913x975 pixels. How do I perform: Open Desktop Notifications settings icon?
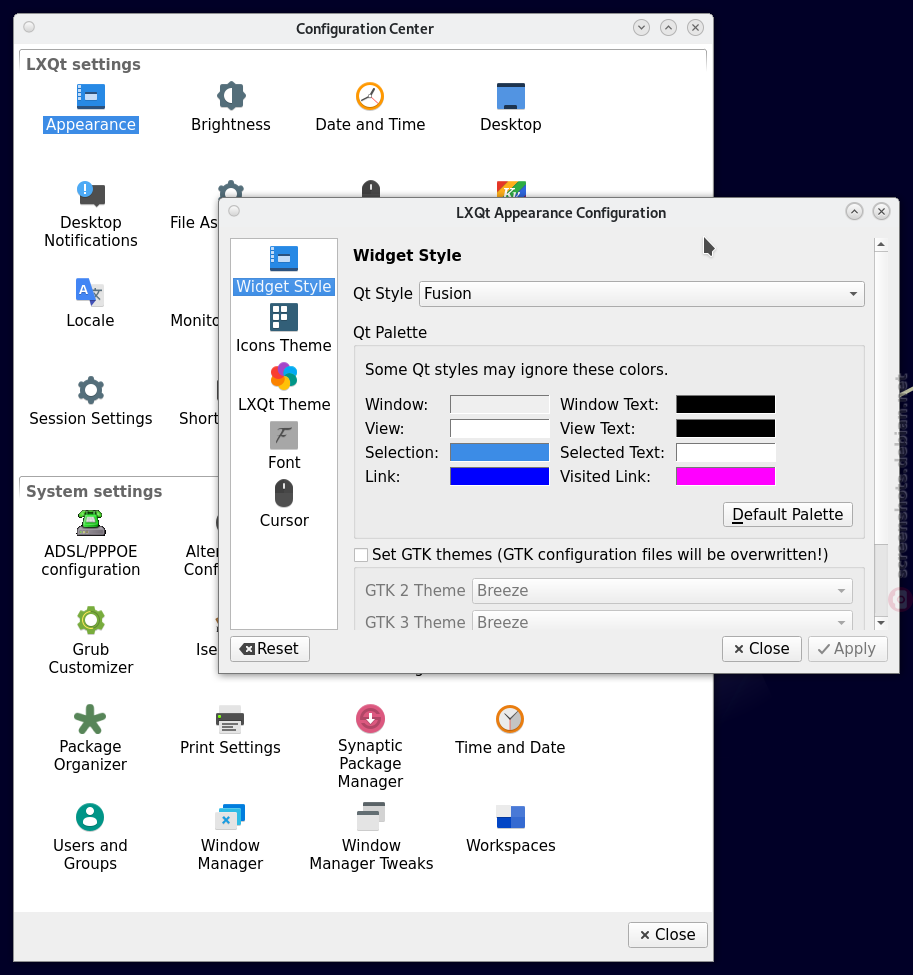tap(91, 193)
